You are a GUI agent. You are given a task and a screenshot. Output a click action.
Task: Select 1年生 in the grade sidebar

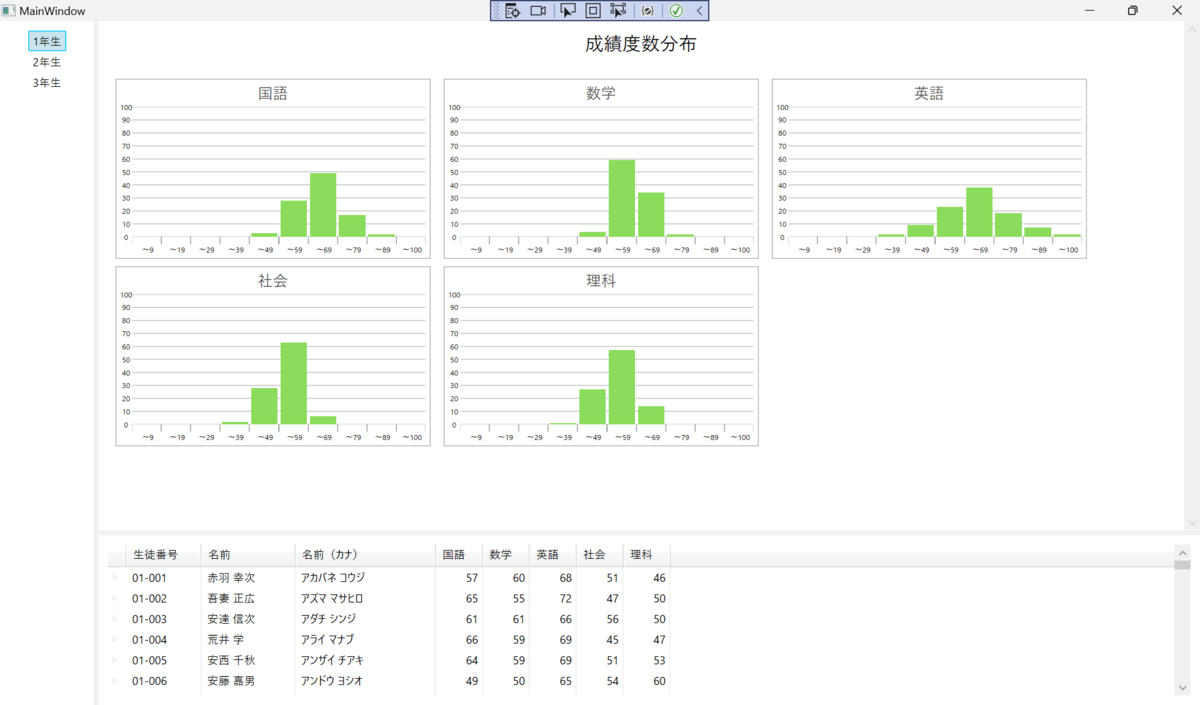click(46, 41)
